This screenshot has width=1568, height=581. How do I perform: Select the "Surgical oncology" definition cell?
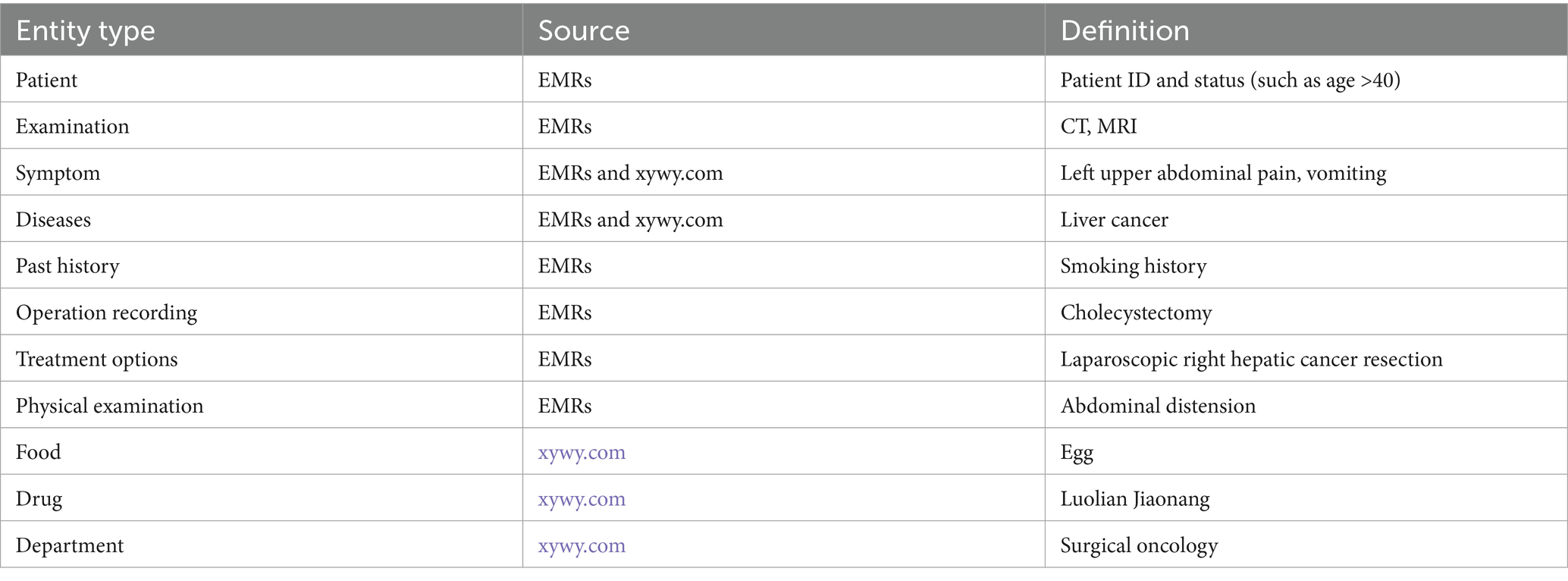(x=1139, y=546)
